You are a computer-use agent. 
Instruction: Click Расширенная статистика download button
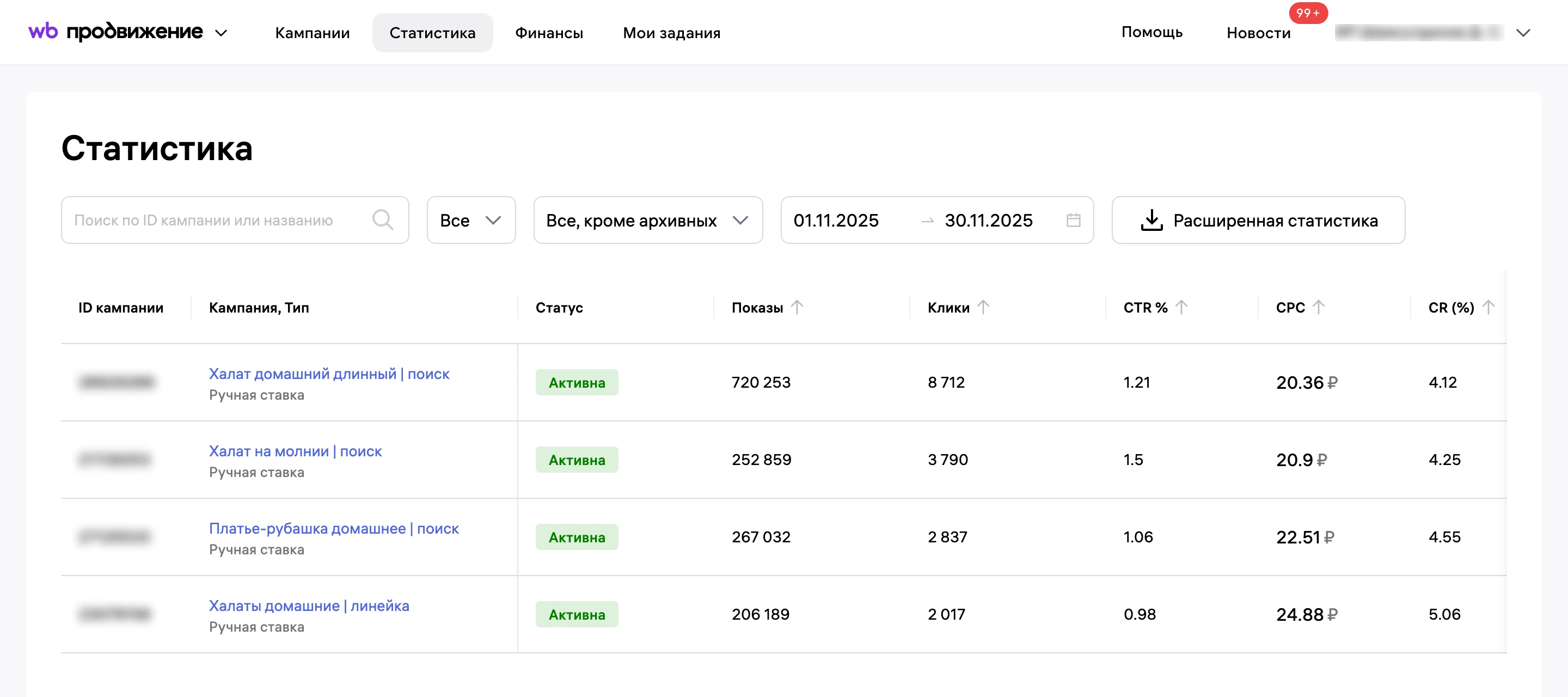click(x=1258, y=220)
